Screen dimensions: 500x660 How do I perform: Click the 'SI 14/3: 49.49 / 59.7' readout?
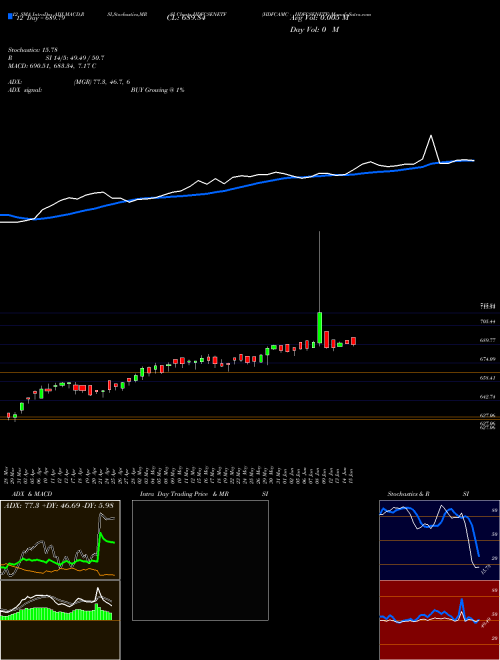[x=75, y=58]
